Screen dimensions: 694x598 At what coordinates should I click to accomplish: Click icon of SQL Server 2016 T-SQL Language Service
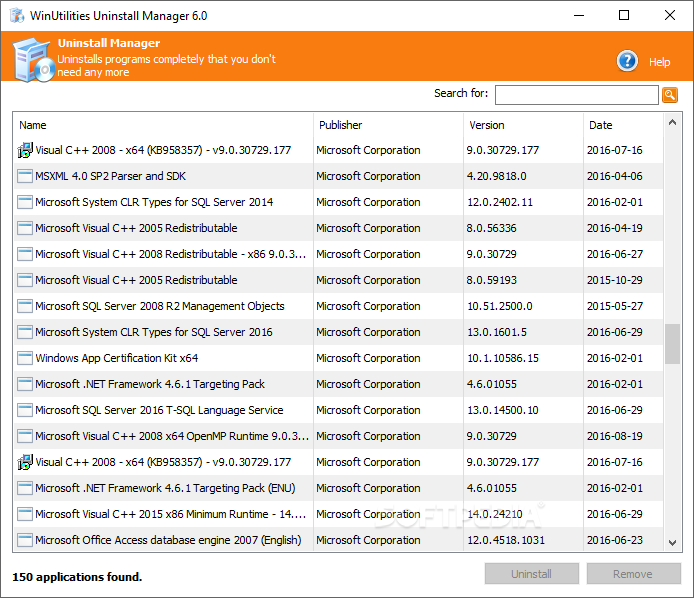[25, 410]
